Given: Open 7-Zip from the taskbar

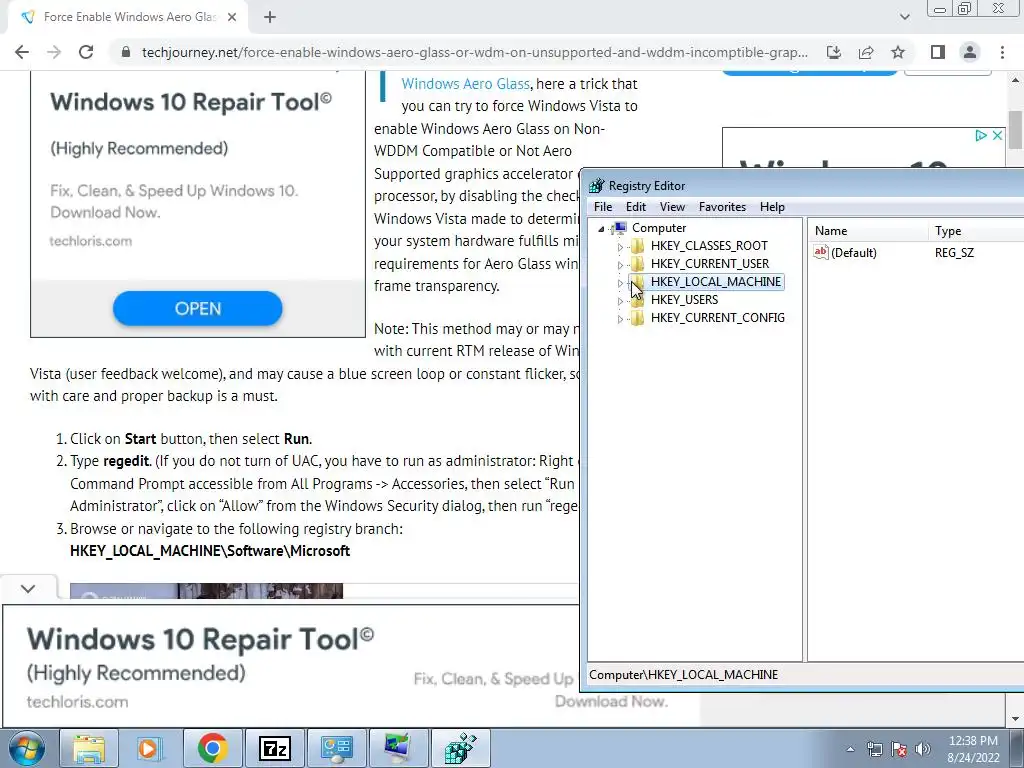Looking at the screenshot, I should (x=274, y=748).
